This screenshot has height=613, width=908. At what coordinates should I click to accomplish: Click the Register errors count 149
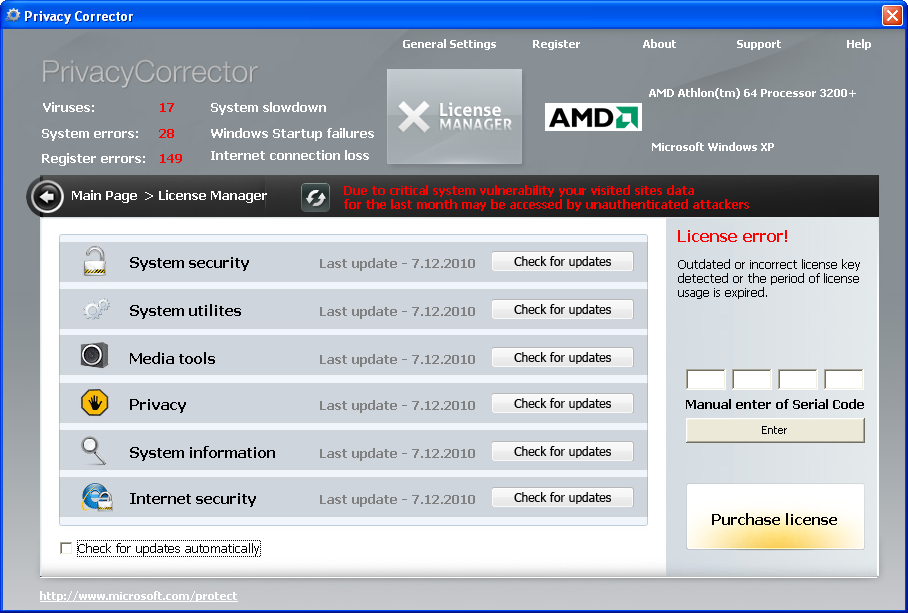click(x=171, y=159)
